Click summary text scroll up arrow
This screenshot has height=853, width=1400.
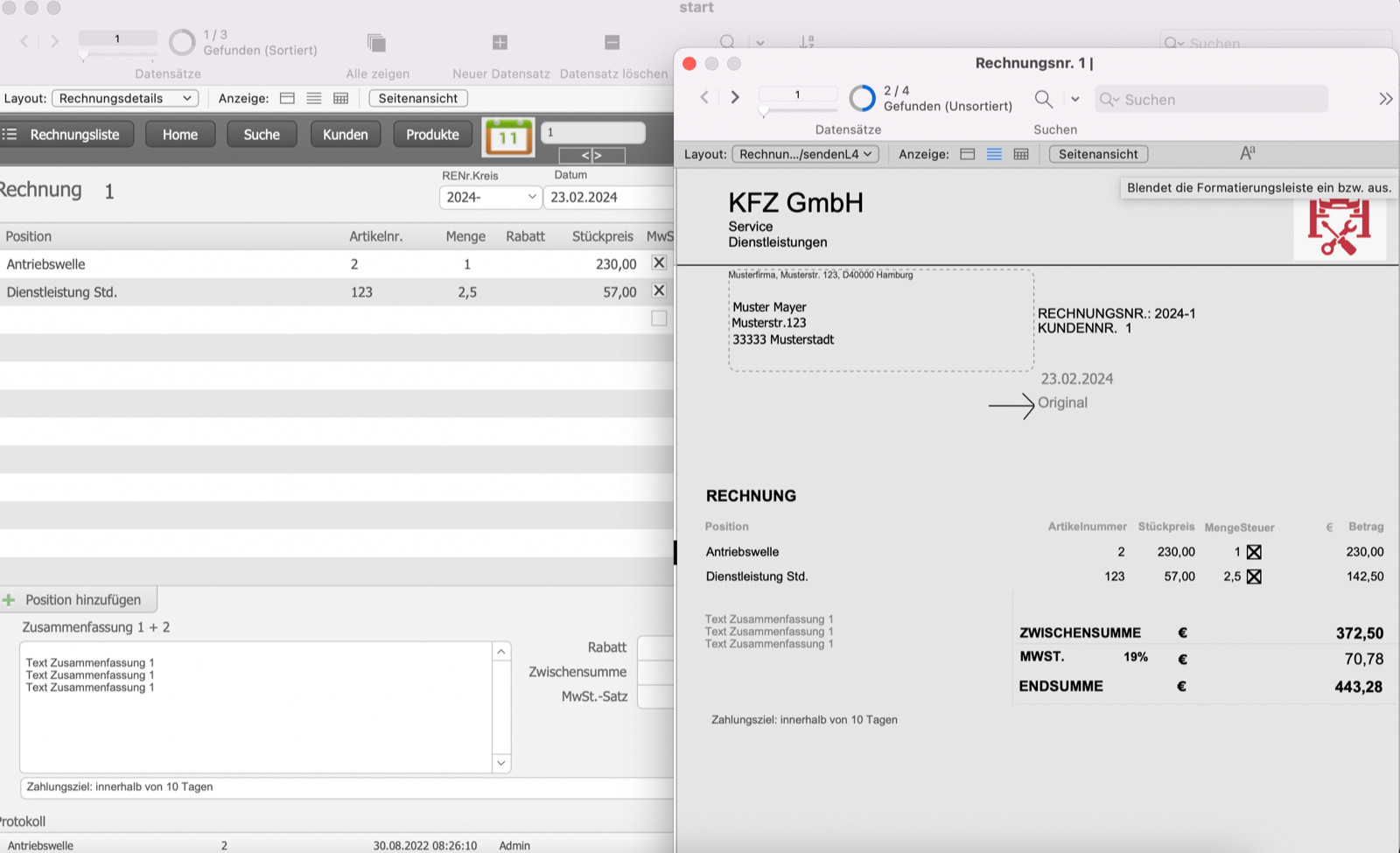(x=501, y=652)
